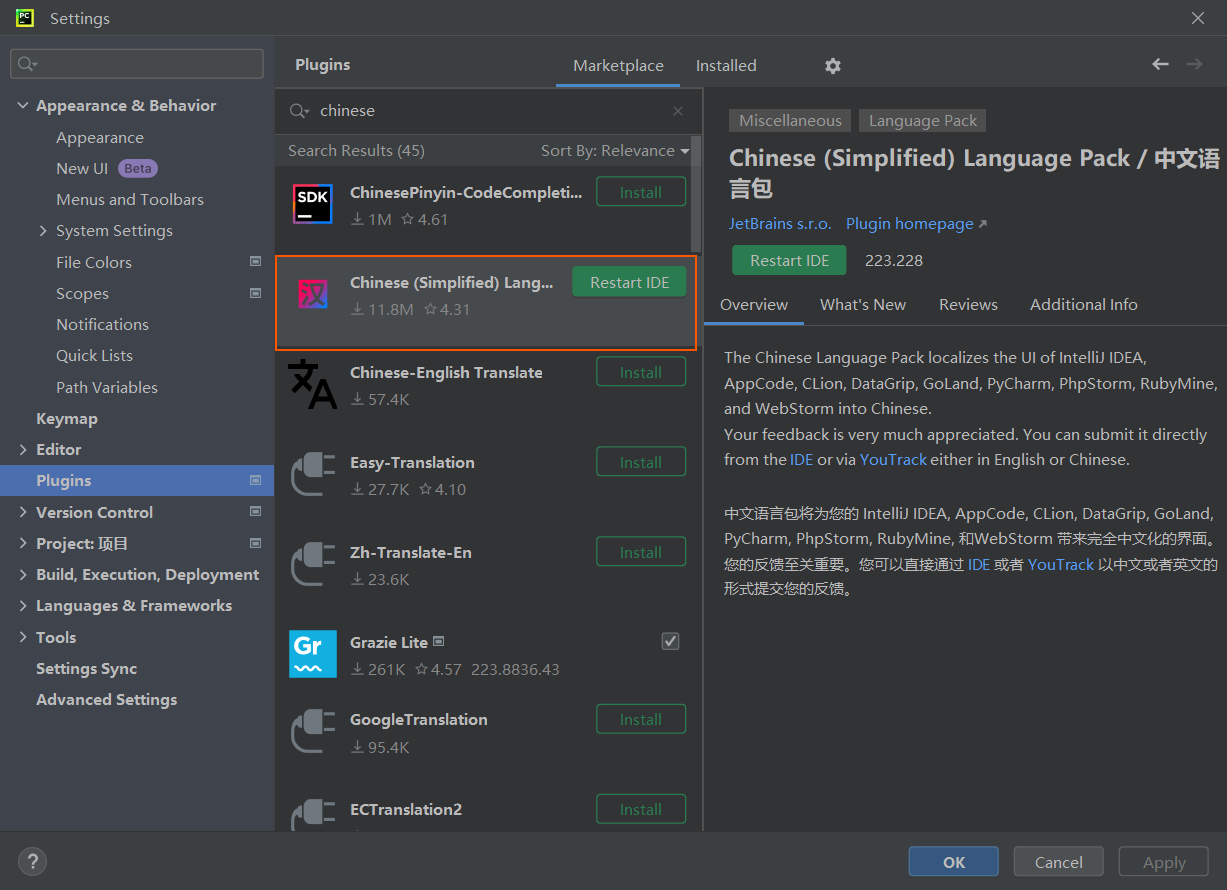Viewport: 1227px width, 890px height.
Task: Click the Language Pack tag
Action: [923, 121]
